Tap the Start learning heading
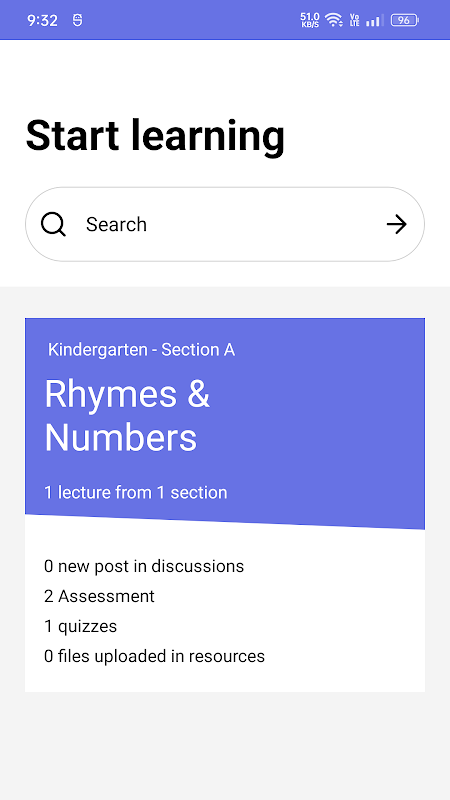The image size is (450, 800). [155, 136]
